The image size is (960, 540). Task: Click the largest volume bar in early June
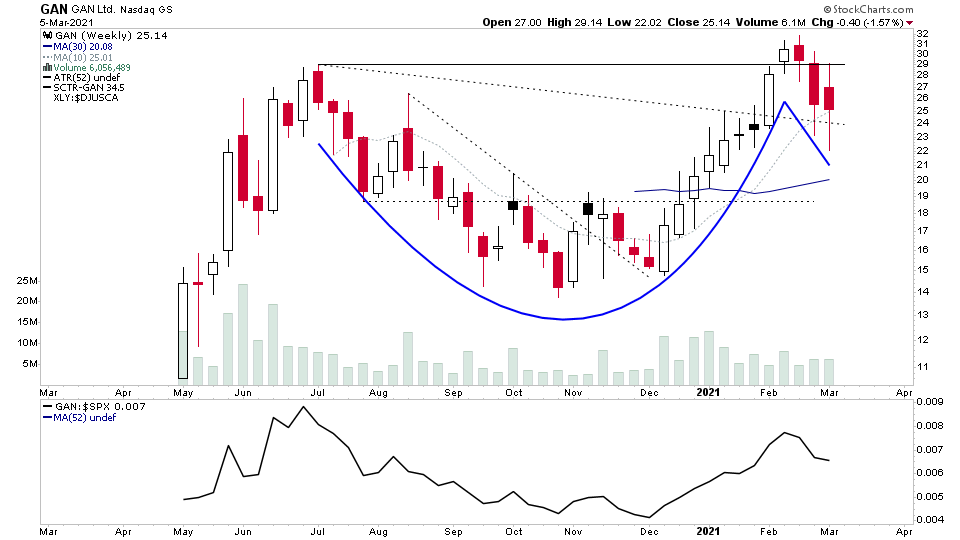pyautogui.click(x=243, y=334)
